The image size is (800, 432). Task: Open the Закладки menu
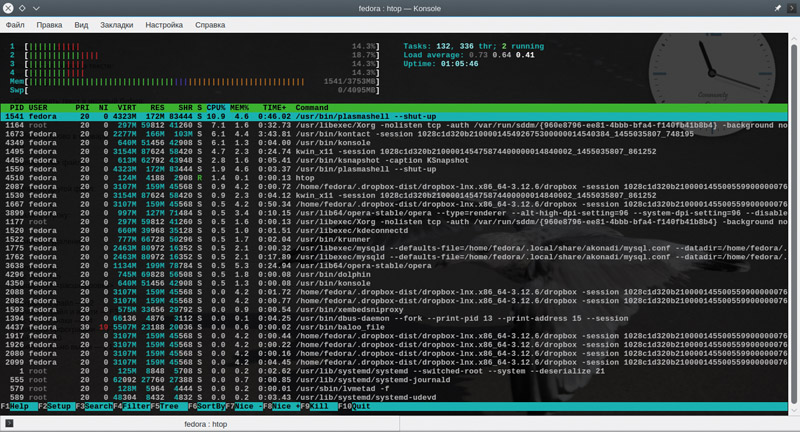[116, 24]
